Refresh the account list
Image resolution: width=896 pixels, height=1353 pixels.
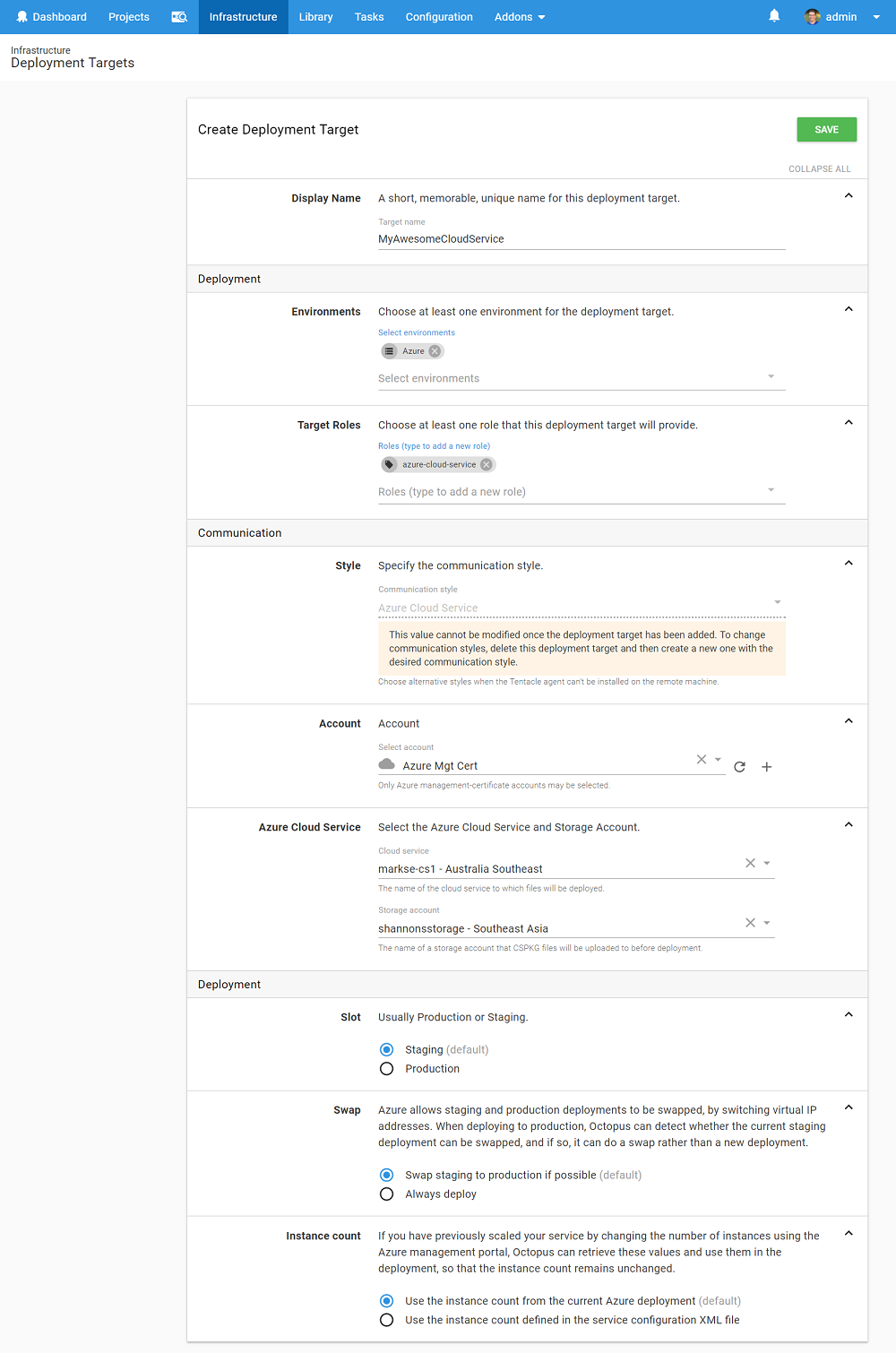click(739, 767)
